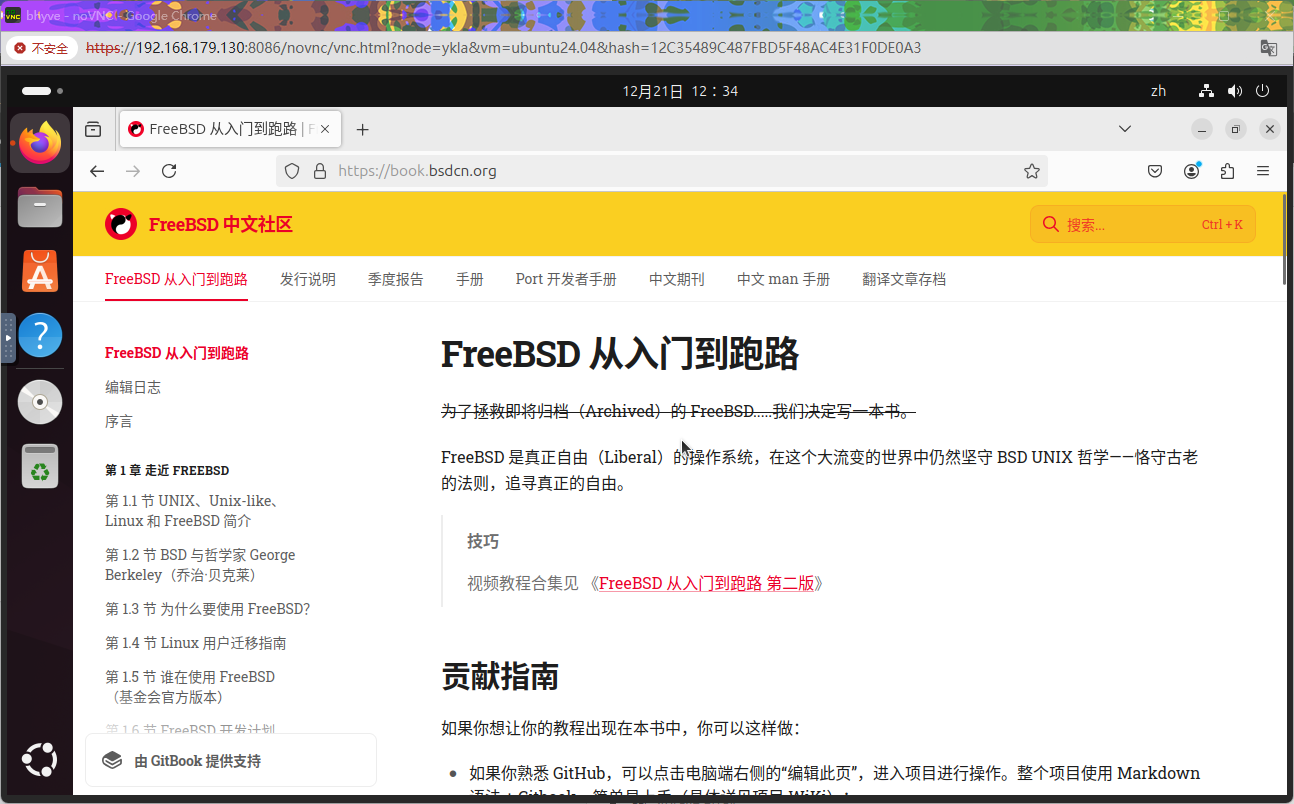Click the 第 1 章 走近 FREEBSD heading
The image size is (1294, 804).
[x=167, y=470]
